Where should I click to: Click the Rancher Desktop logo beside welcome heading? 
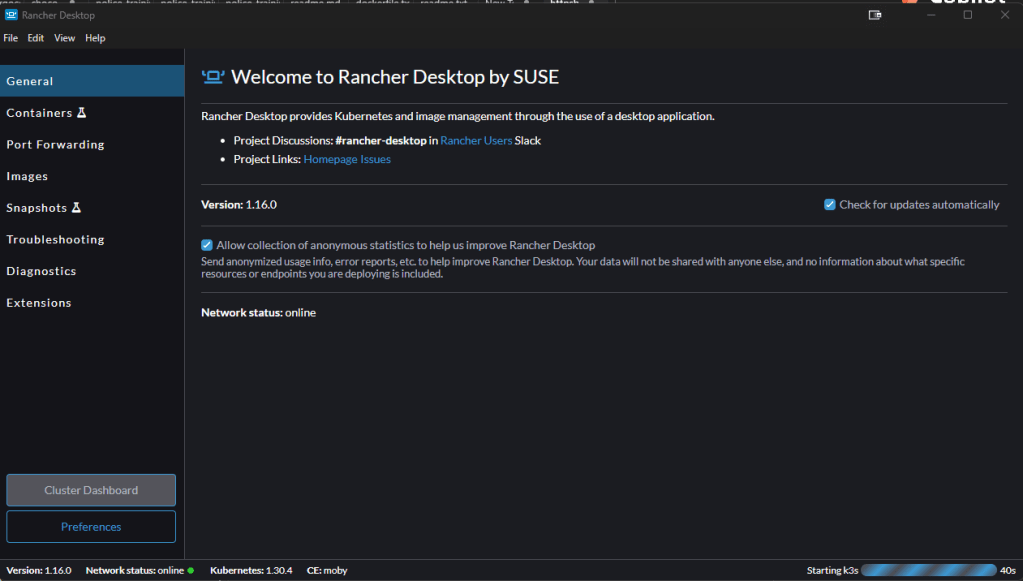(213, 77)
